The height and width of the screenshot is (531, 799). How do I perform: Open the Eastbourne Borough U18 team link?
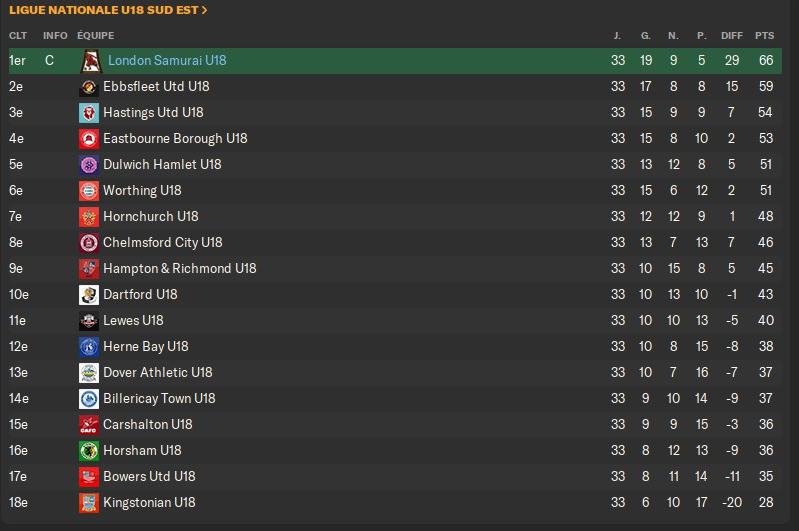pyautogui.click(x=175, y=139)
